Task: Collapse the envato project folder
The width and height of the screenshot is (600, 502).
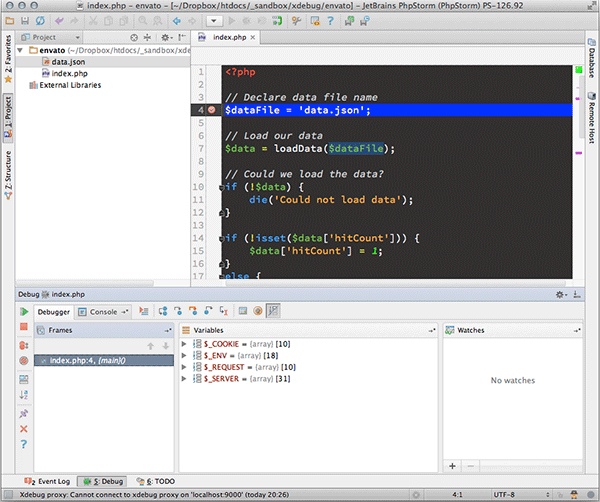Action: click(20, 50)
